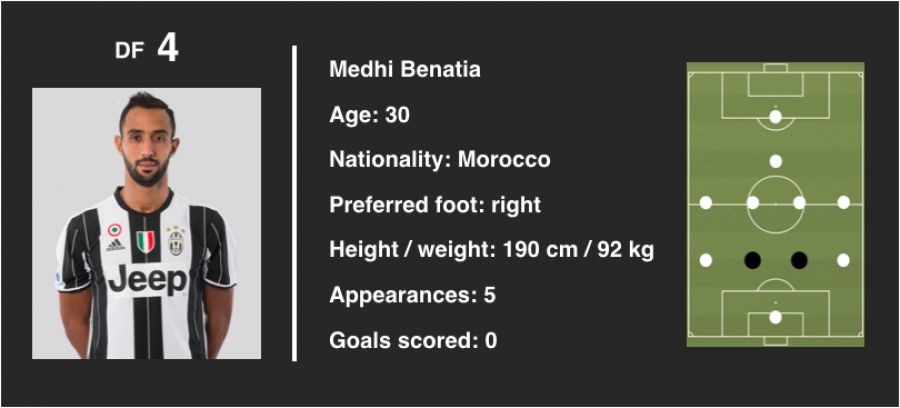Click the Age: 30 line
The height and width of the screenshot is (408, 900).
(x=369, y=115)
